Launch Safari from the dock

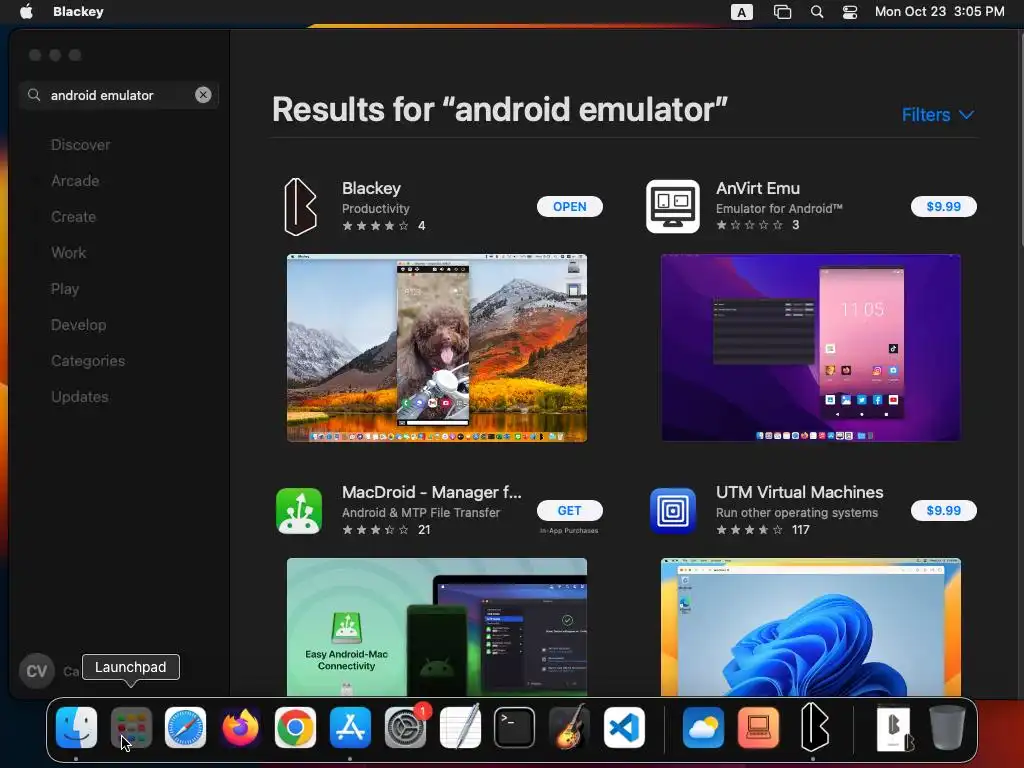coord(185,727)
